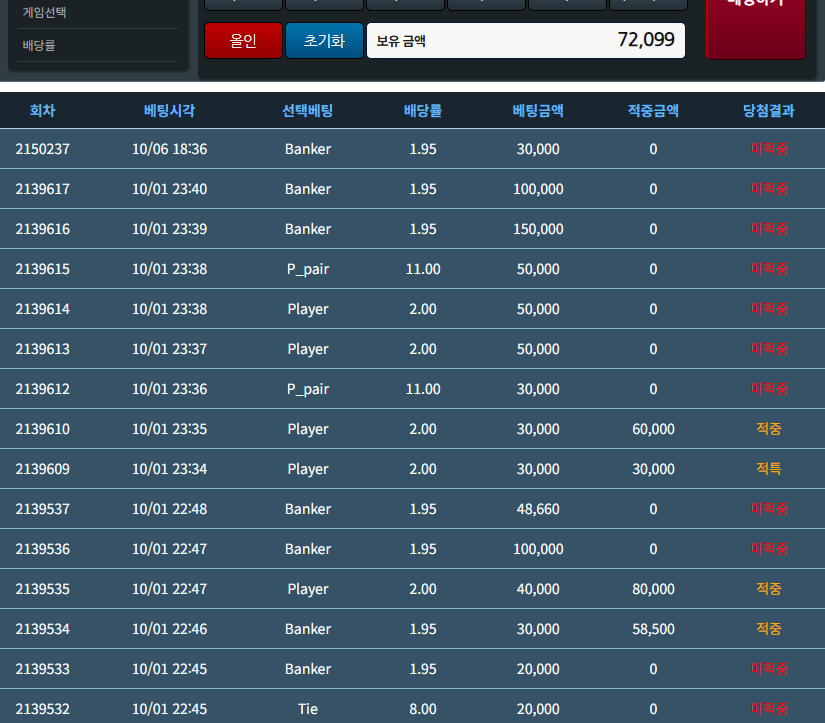Select round number 2139609
The height and width of the screenshot is (723, 825).
[x=43, y=469]
